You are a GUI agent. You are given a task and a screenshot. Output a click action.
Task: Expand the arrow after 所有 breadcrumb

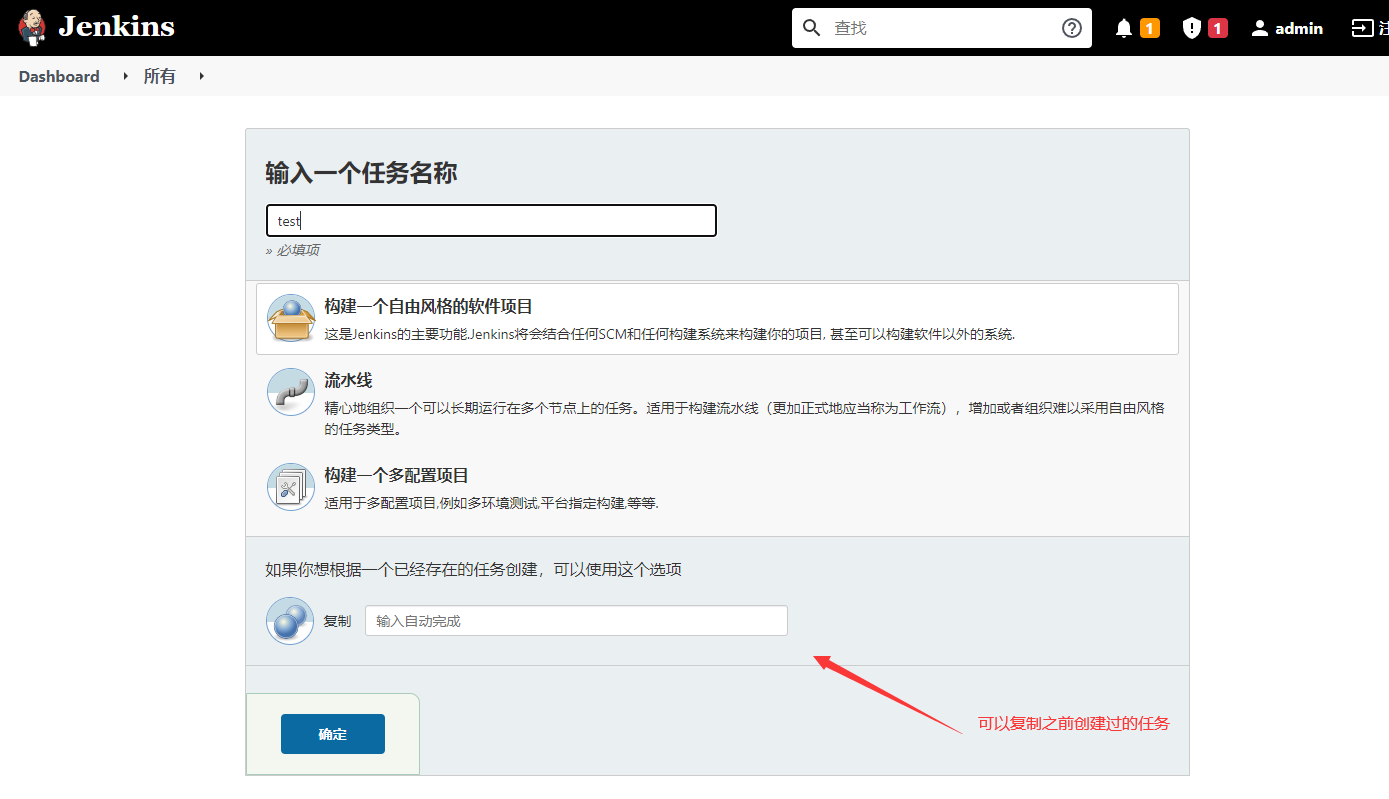tap(201, 76)
